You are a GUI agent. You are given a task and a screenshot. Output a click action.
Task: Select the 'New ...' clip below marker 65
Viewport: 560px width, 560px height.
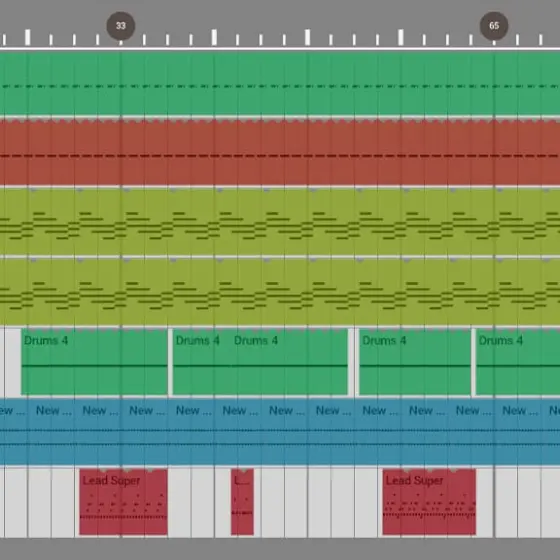(x=518, y=431)
